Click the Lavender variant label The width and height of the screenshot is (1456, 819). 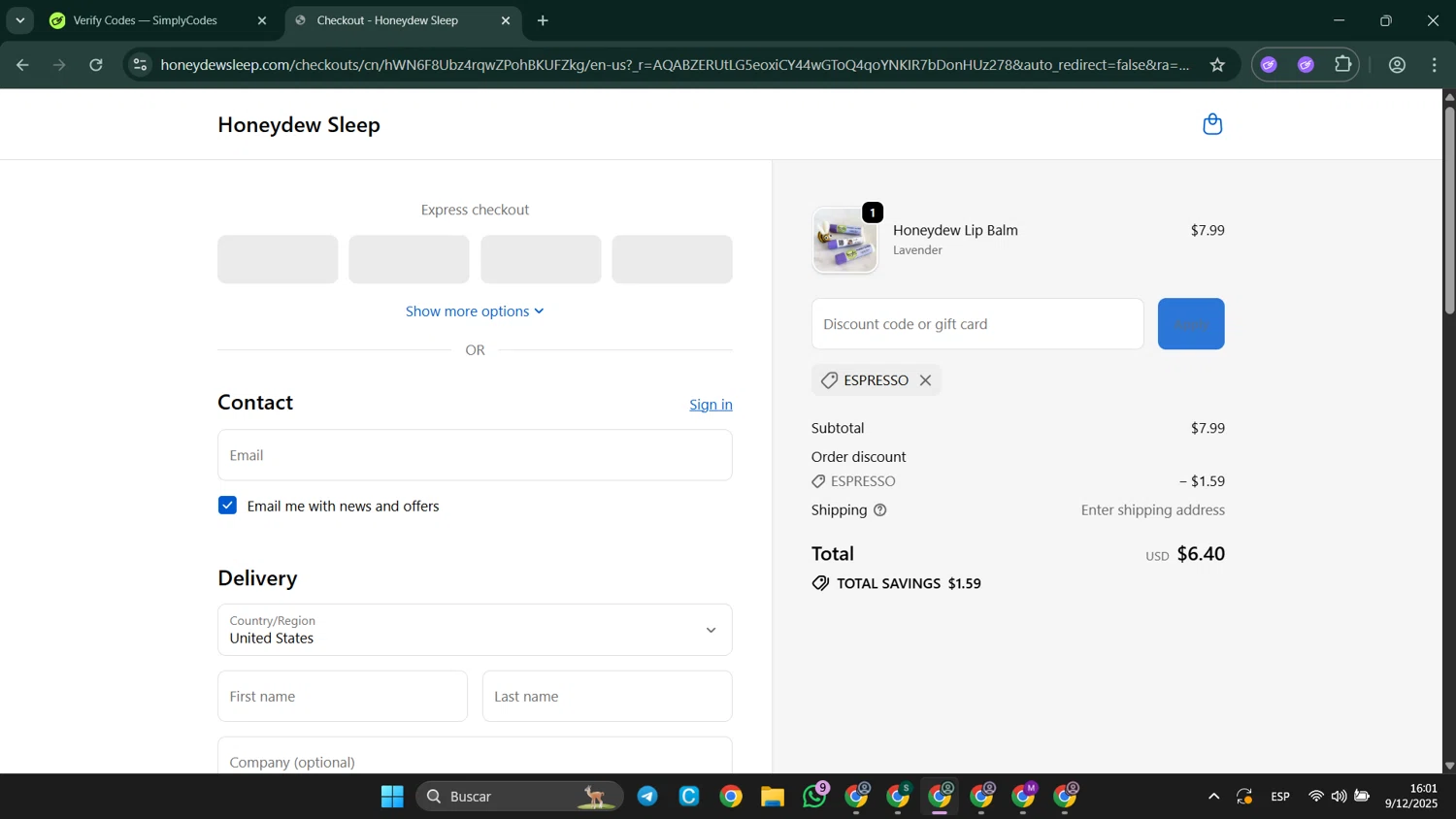click(917, 250)
